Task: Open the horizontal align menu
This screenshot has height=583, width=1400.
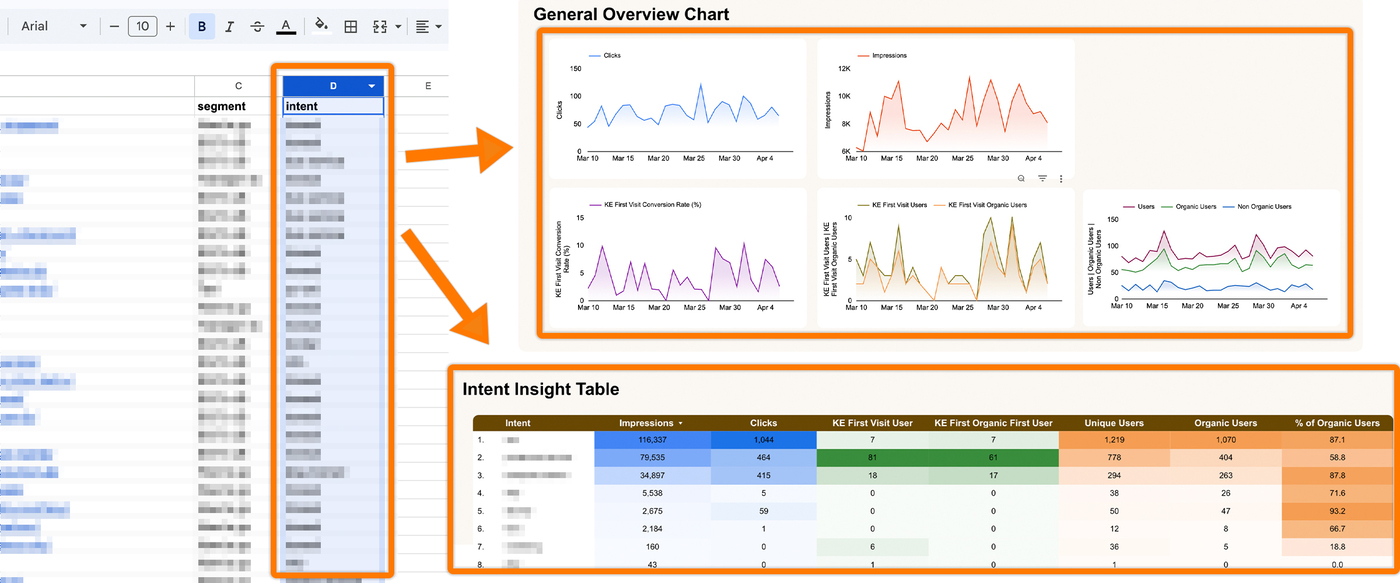Action: pos(431,26)
